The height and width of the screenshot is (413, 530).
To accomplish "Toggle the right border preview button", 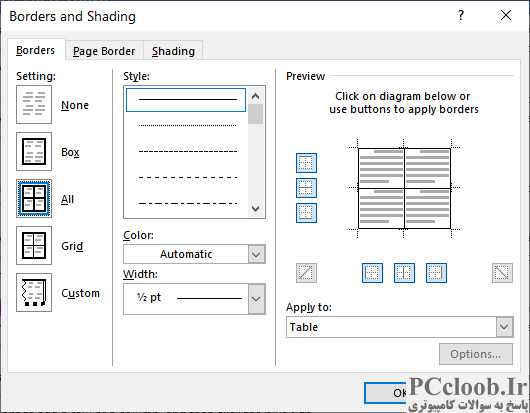I will (x=436, y=273).
